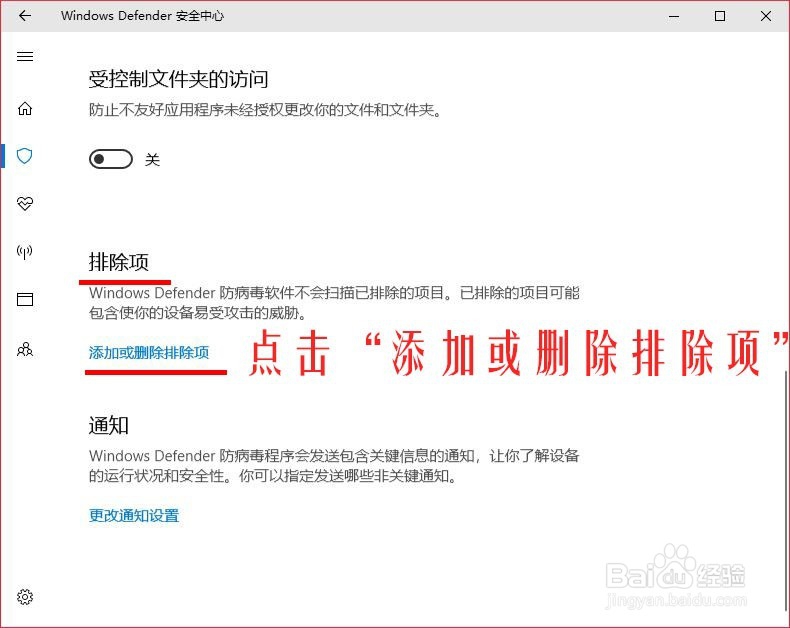Maximize the Windows Defender window
790x628 pixels.
pos(720,16)
